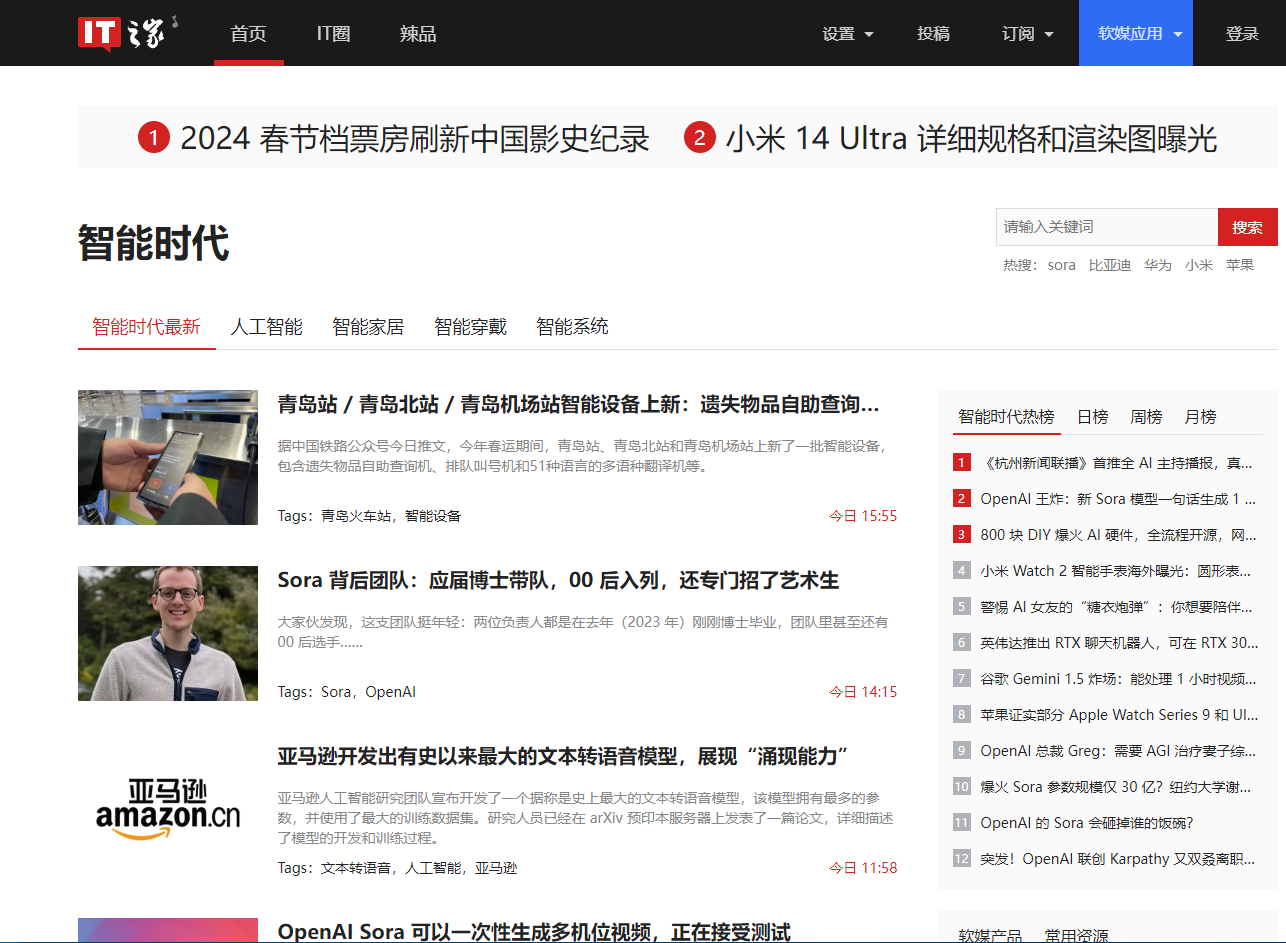Open the 设置 dropdown menu
This screenshot has width=1286, height=943.
[x=847, y=34]
